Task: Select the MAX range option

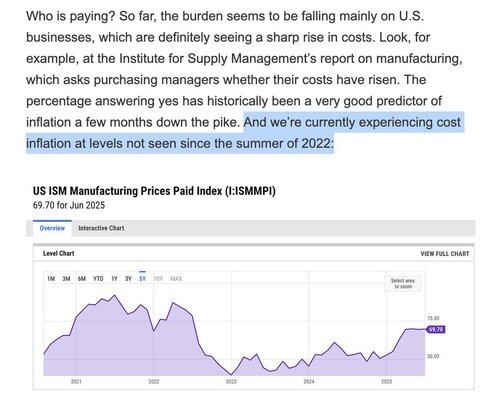Action: click(176, 279)
